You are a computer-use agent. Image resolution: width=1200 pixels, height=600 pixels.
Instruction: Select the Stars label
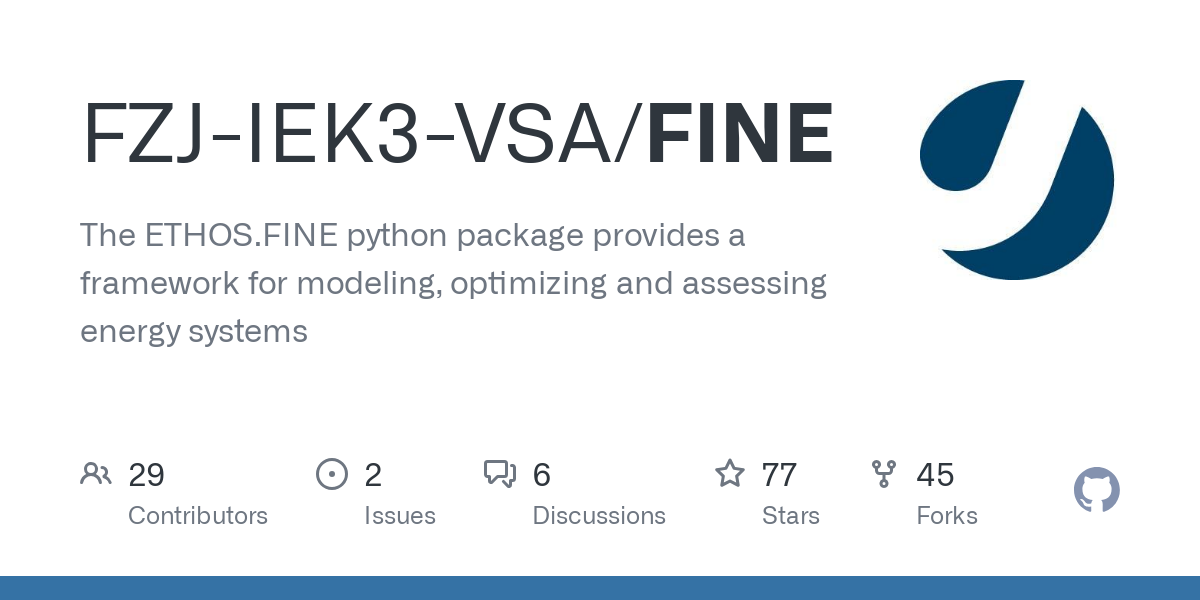click(x=790, y=516)
